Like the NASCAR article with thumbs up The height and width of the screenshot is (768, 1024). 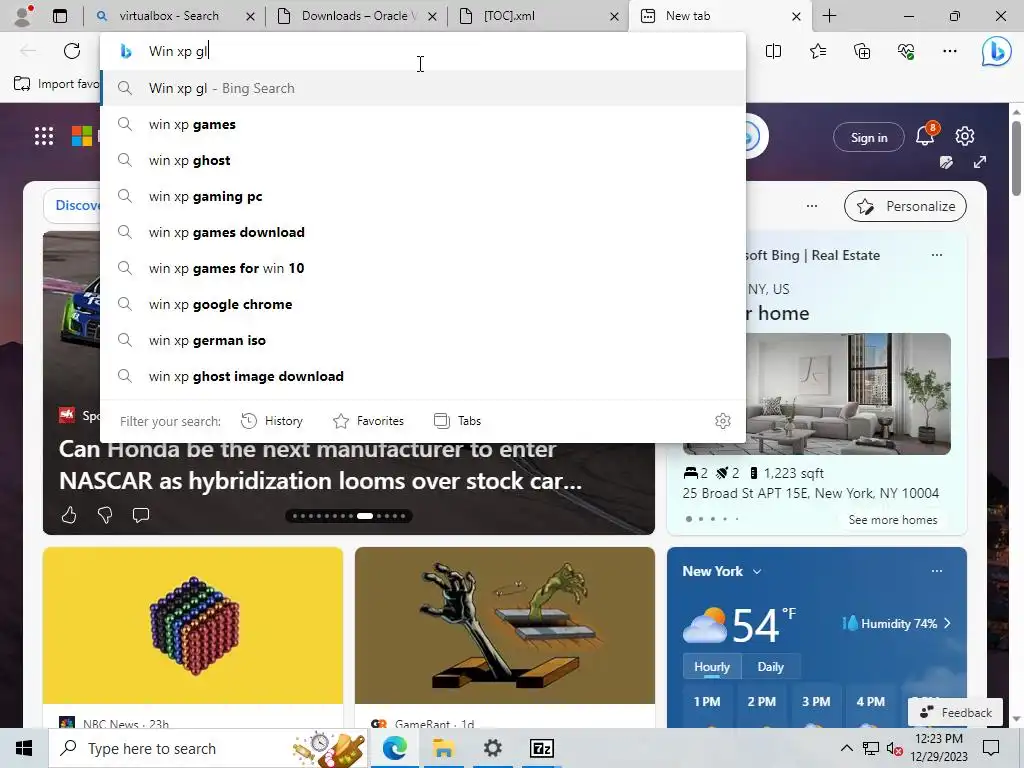(69, 515)
